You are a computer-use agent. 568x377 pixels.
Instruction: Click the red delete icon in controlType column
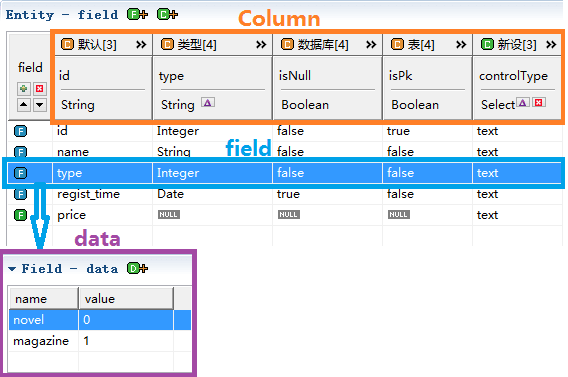[x=539, y=102]
